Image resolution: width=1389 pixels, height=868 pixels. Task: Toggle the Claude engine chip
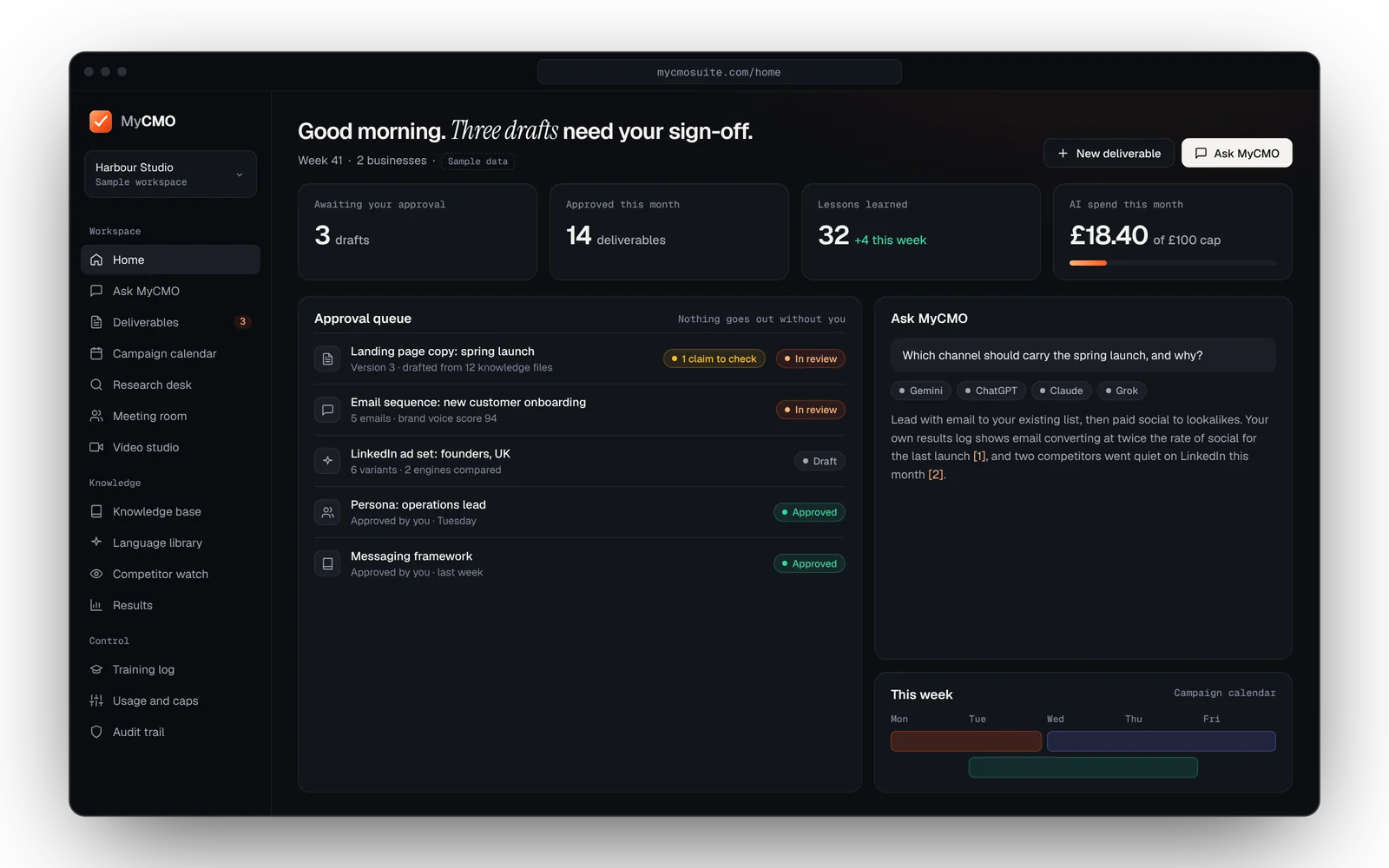click(1061, 391)
